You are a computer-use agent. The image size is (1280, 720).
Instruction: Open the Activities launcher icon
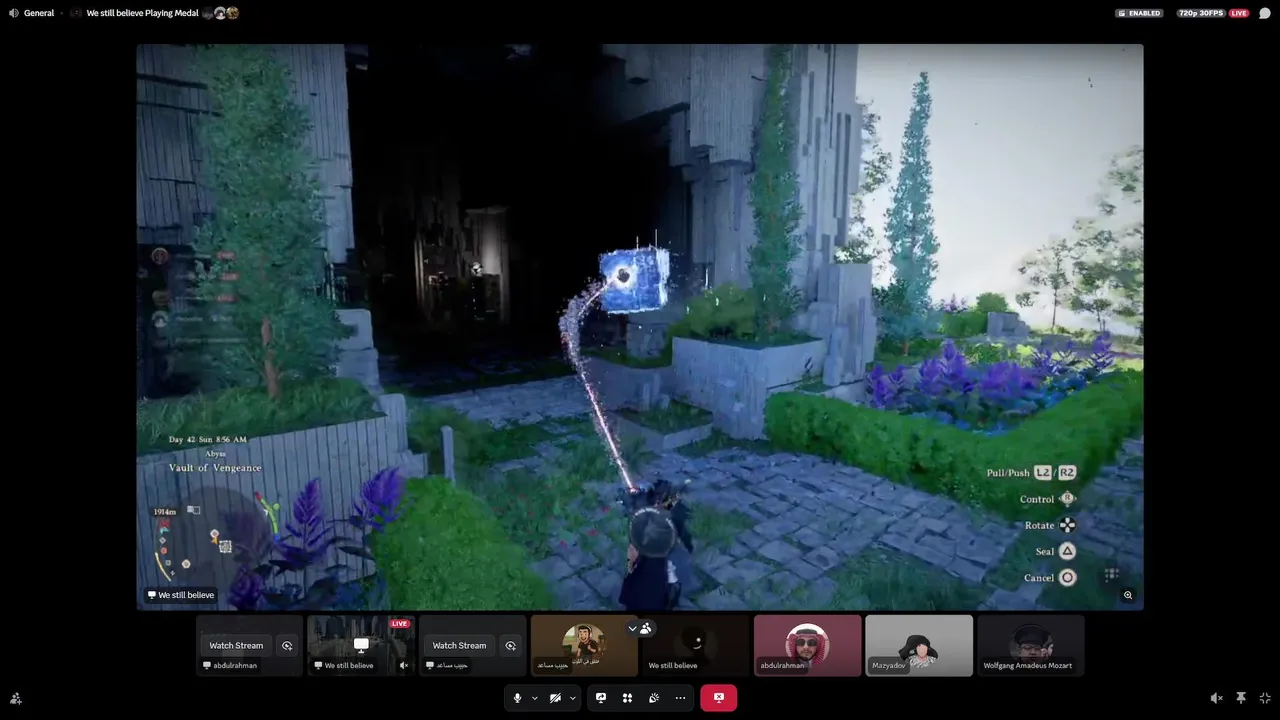[x=627, y=698]
